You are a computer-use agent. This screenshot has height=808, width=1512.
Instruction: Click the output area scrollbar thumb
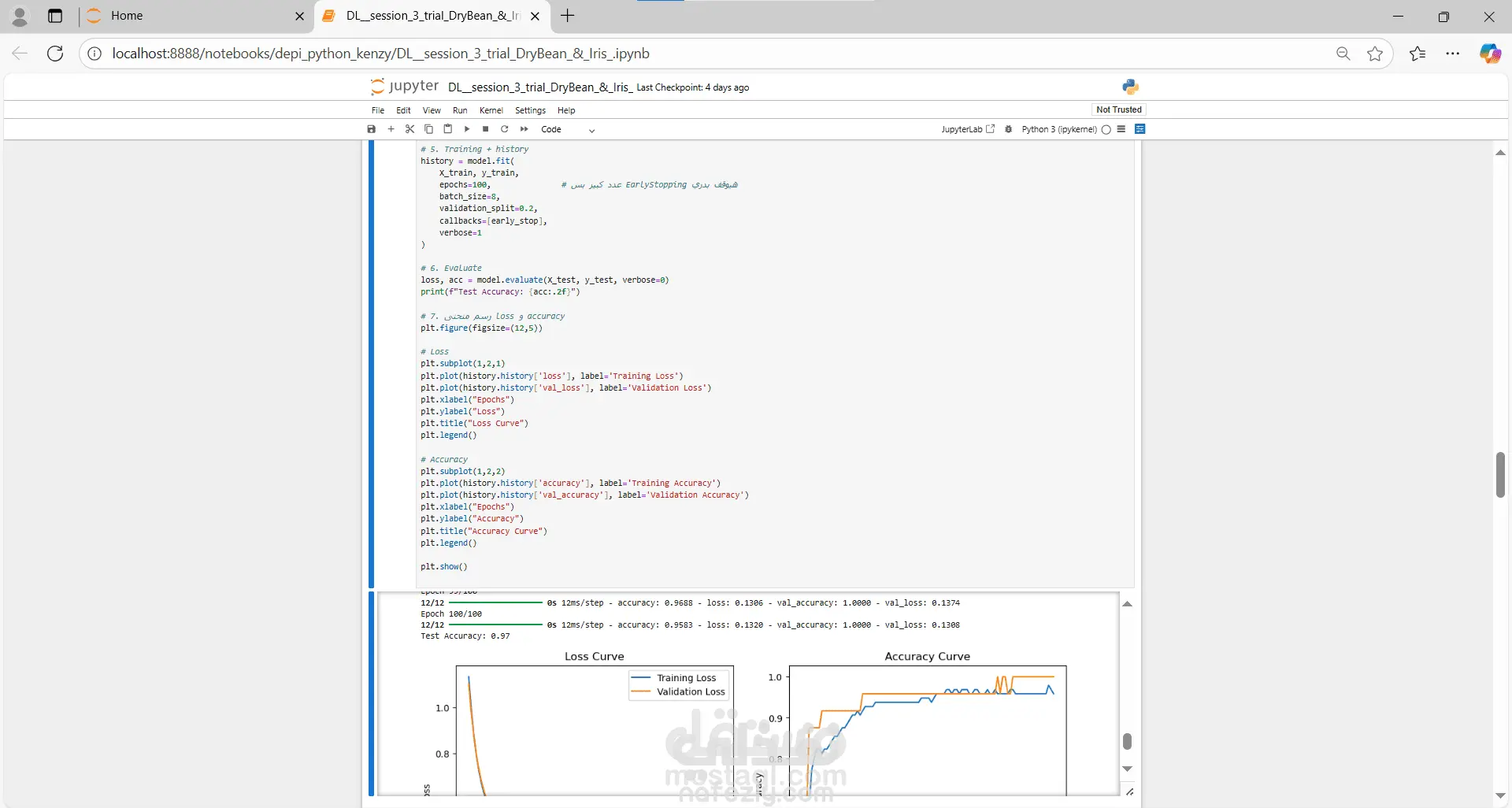[1127, 741]
